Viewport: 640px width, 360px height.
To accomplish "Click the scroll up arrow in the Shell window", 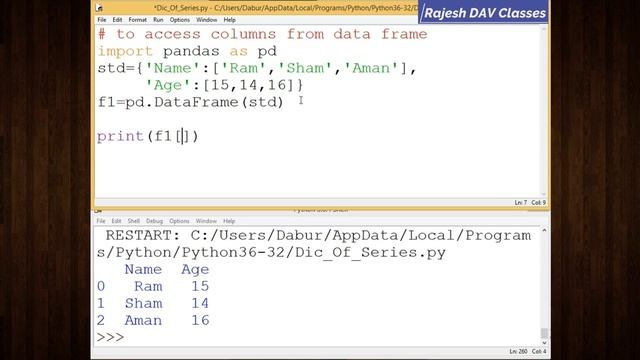I will click(544, 231).
